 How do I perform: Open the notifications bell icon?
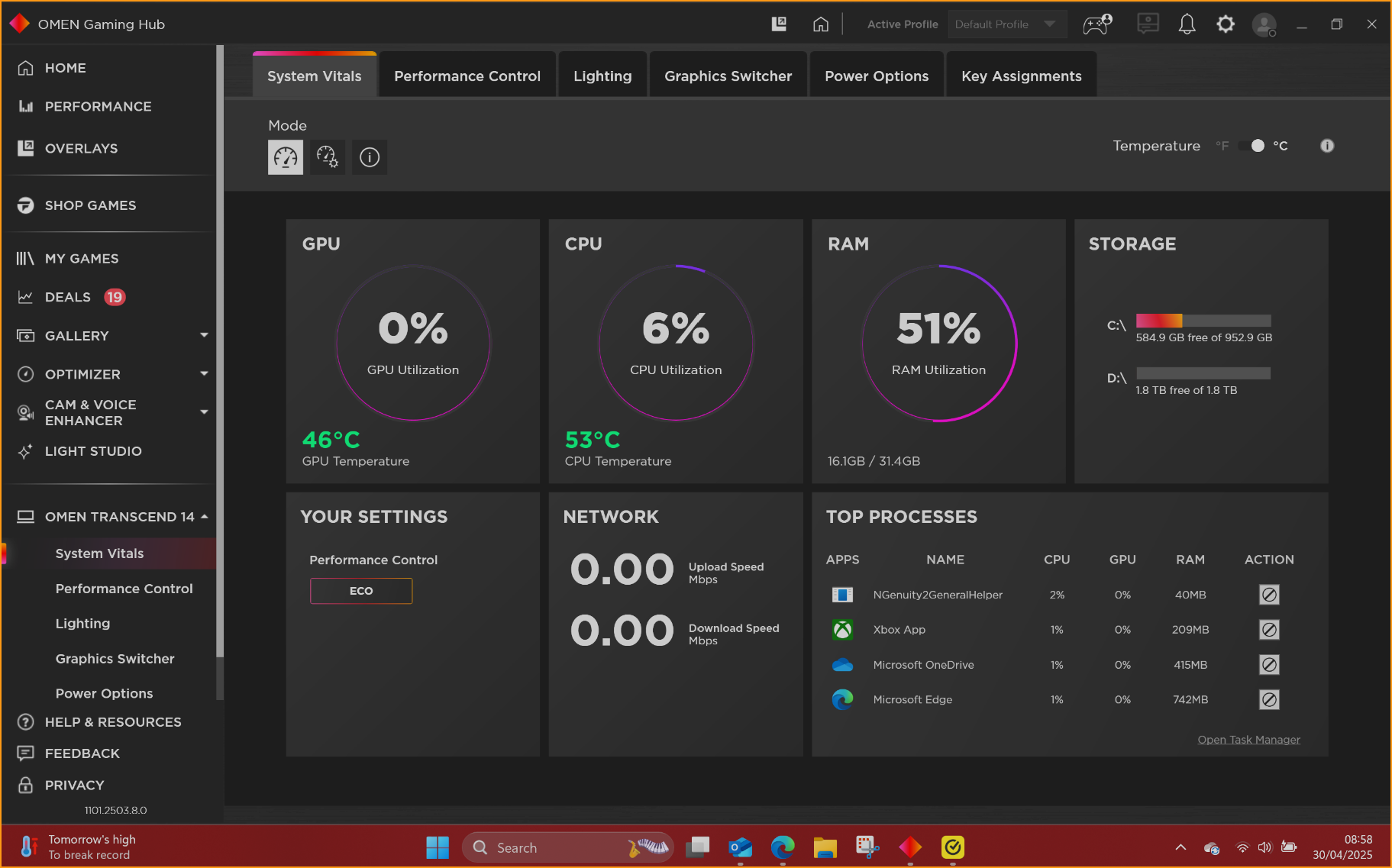click(1187, 24)
